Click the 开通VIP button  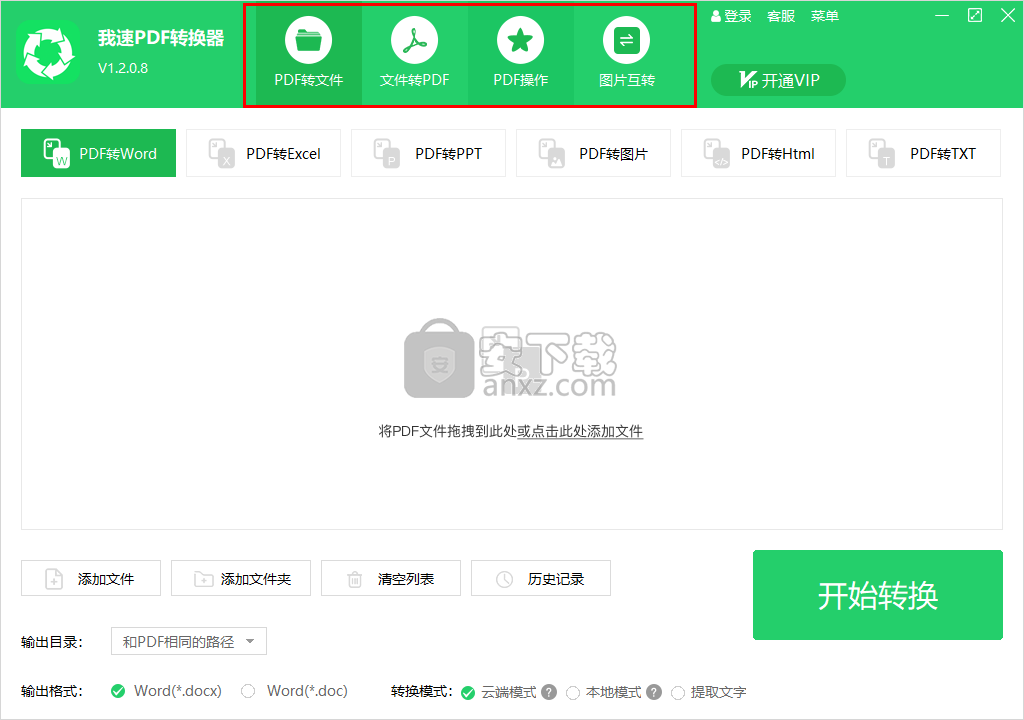778,80
